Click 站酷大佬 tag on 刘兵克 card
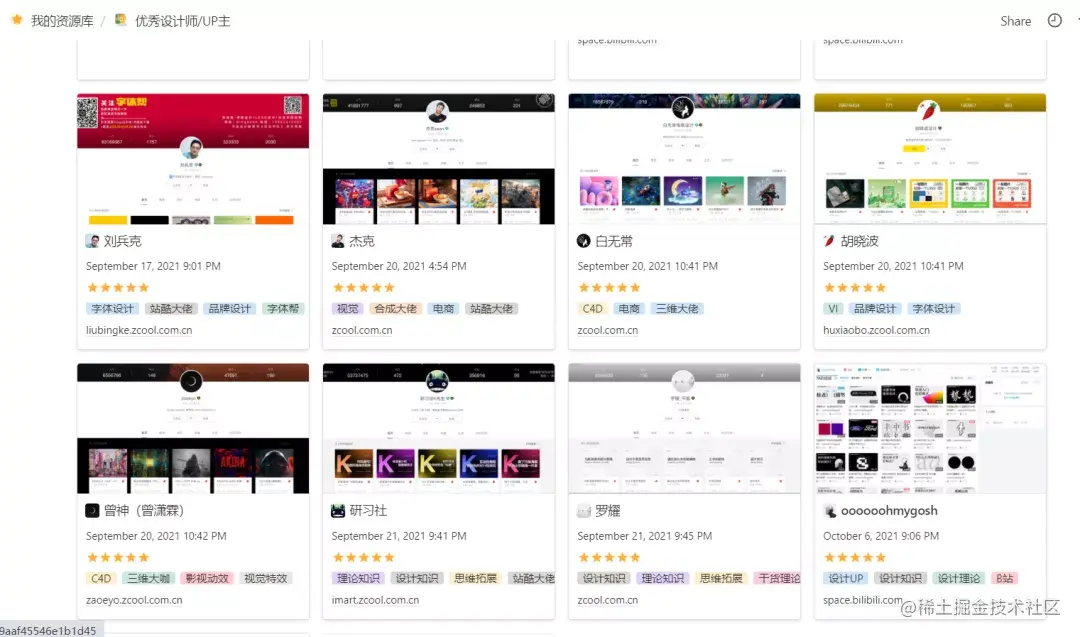This screenshot has width=1080, height=637. (171, 309)
